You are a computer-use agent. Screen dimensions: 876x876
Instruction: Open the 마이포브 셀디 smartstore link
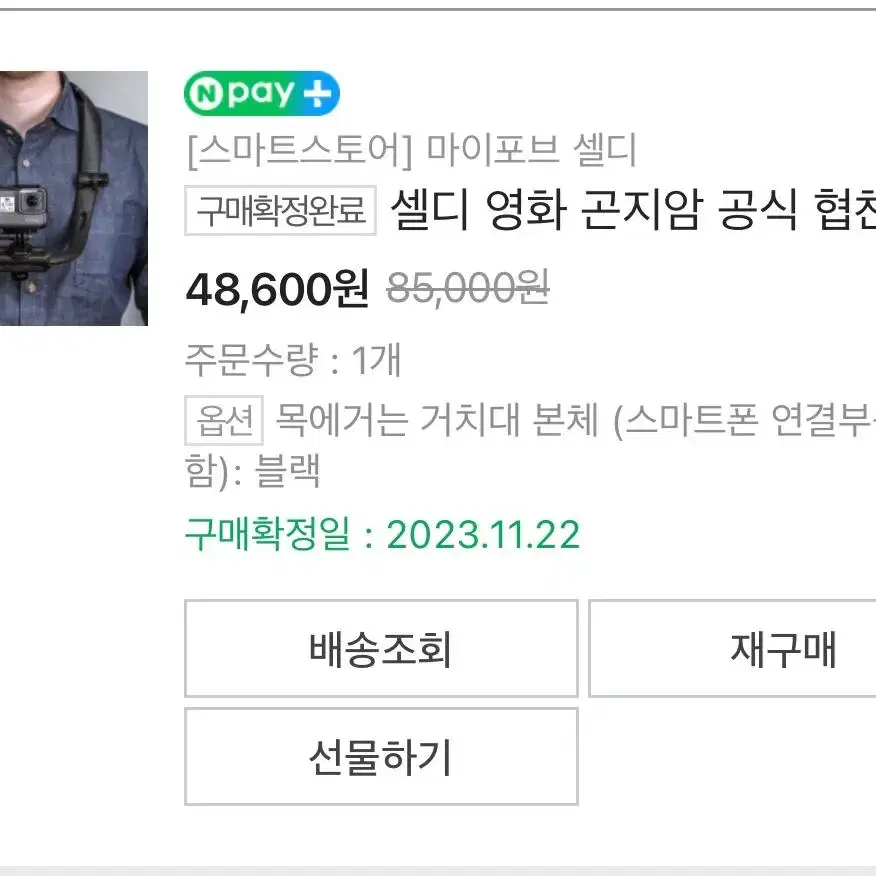click(531, 151)
